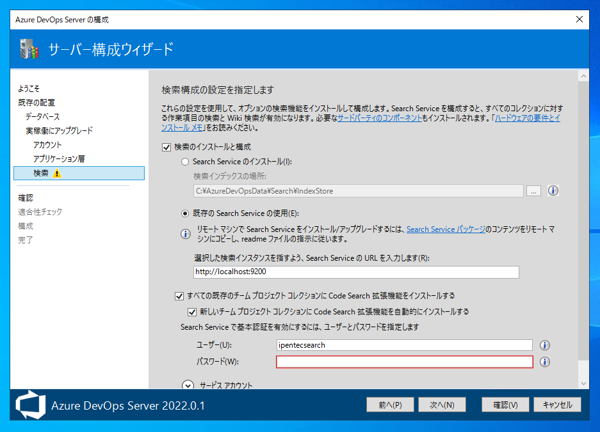Open the Search Service パッケージ link
Image resolution: width=600 pixels, height=432 pixels.
[x=446, y=229]
